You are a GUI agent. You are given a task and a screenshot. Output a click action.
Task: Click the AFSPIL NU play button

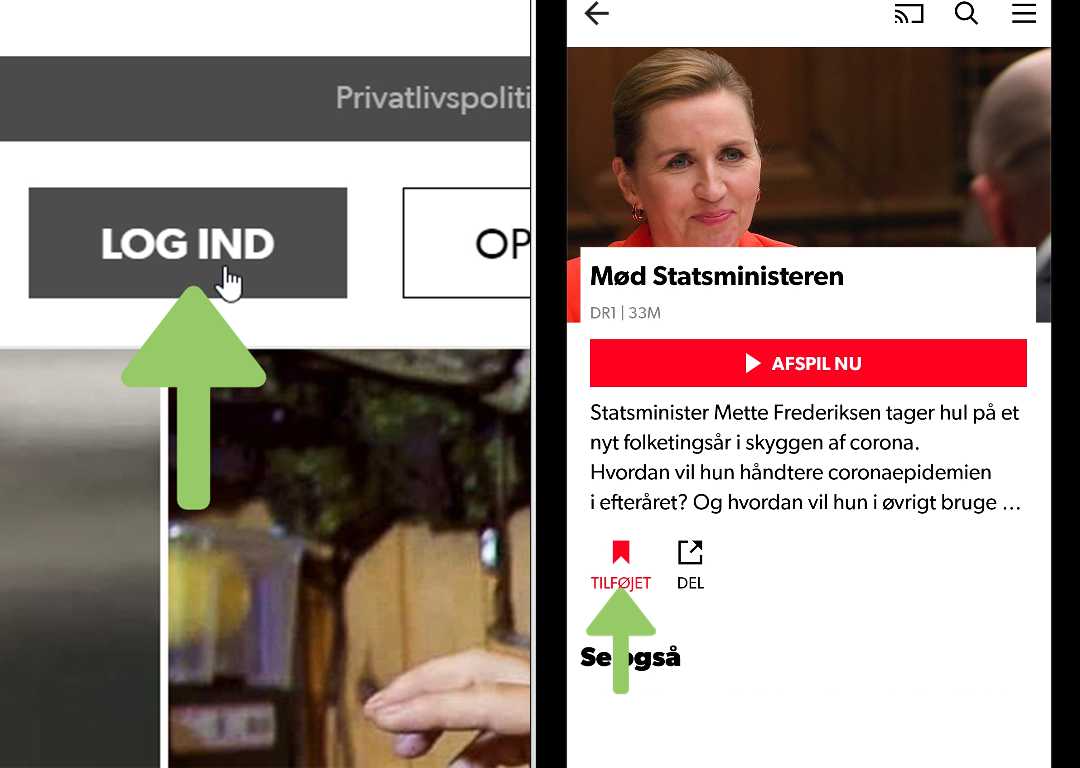808,363
